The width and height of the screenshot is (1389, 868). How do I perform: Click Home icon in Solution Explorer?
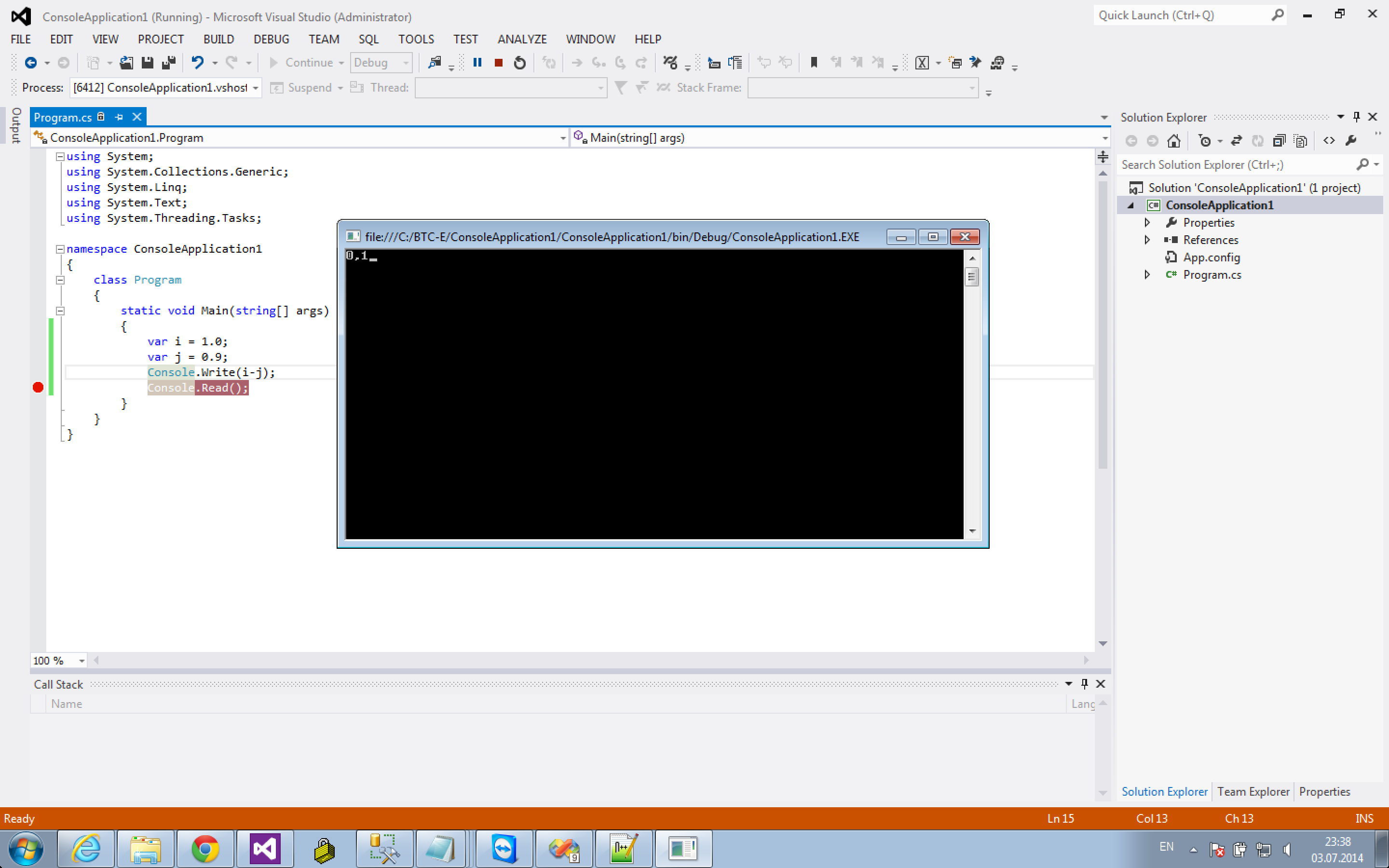coord(1174,141)
